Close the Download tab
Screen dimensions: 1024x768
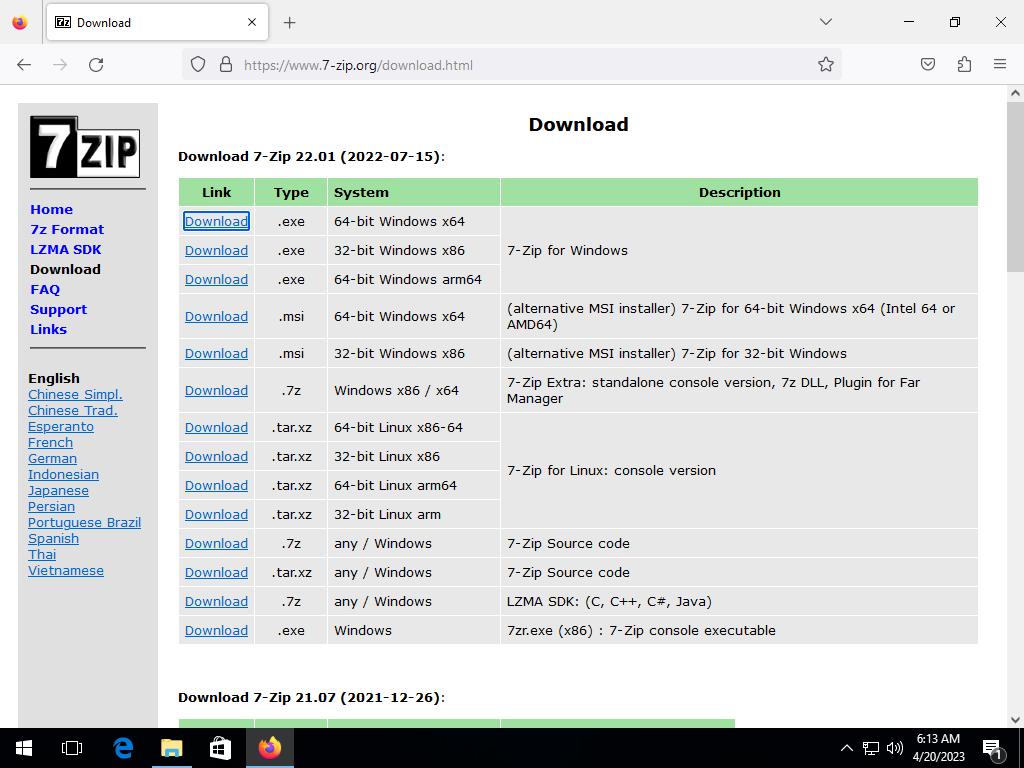[x=252, y=22]
